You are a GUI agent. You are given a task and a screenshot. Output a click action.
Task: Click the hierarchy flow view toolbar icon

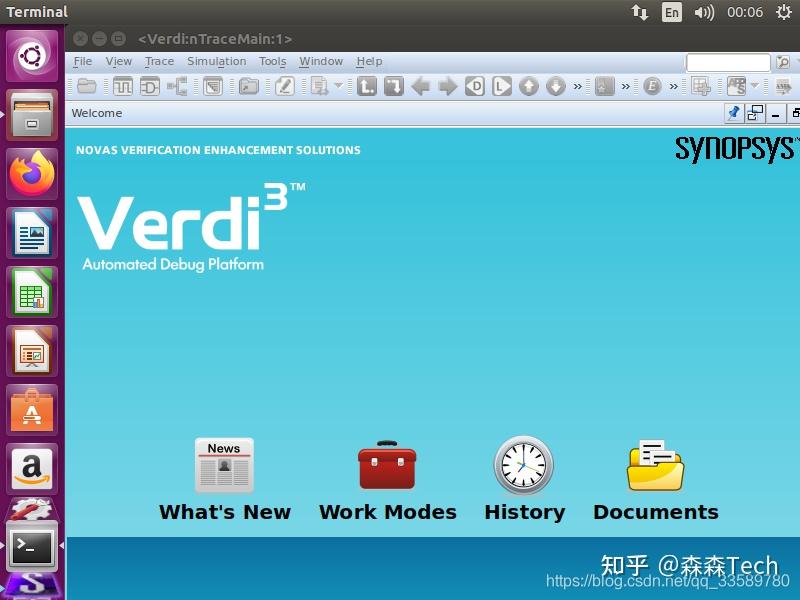click(177, 86)
